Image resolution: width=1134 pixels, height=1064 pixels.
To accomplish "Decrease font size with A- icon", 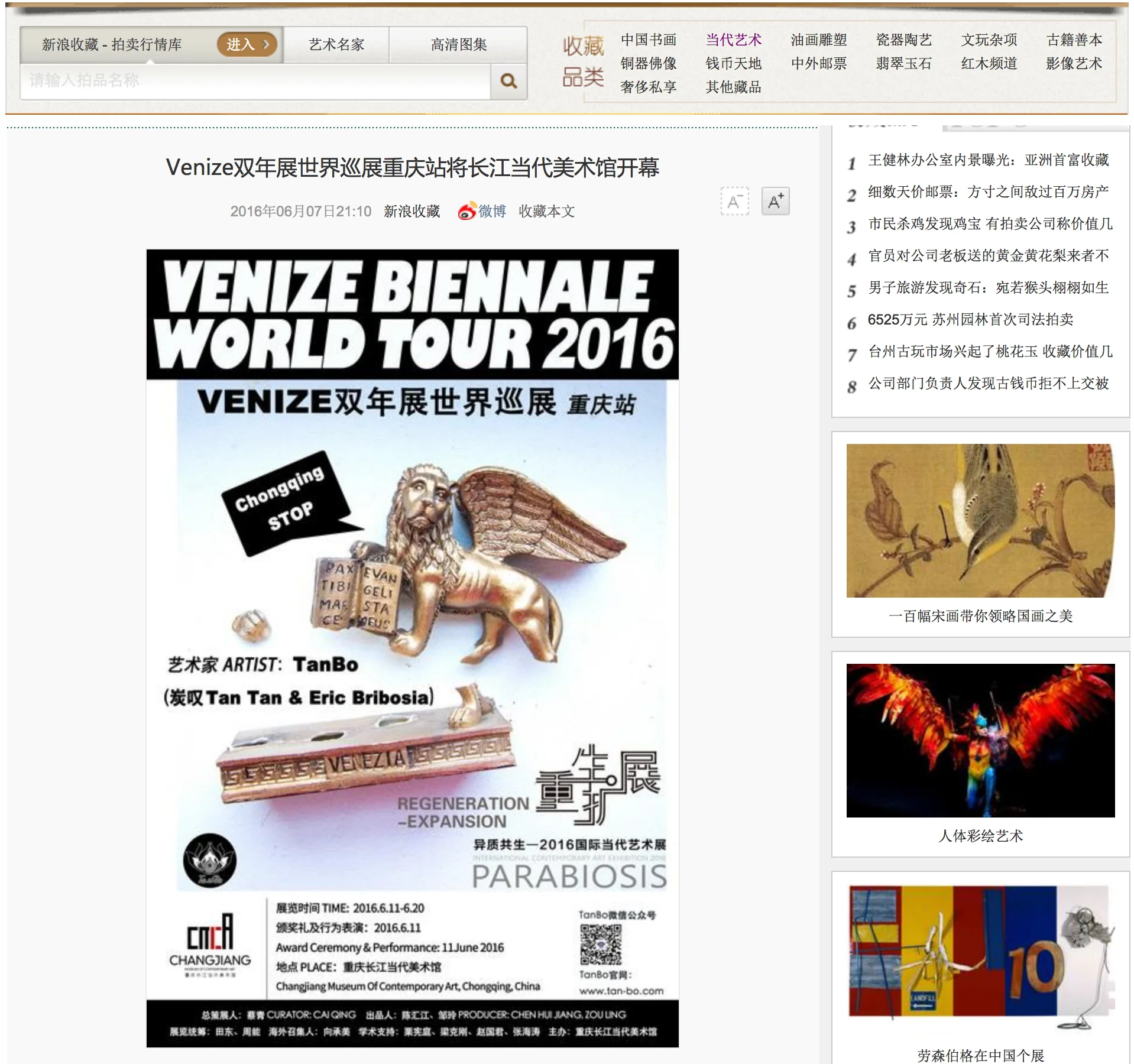I will click(734, 202).
